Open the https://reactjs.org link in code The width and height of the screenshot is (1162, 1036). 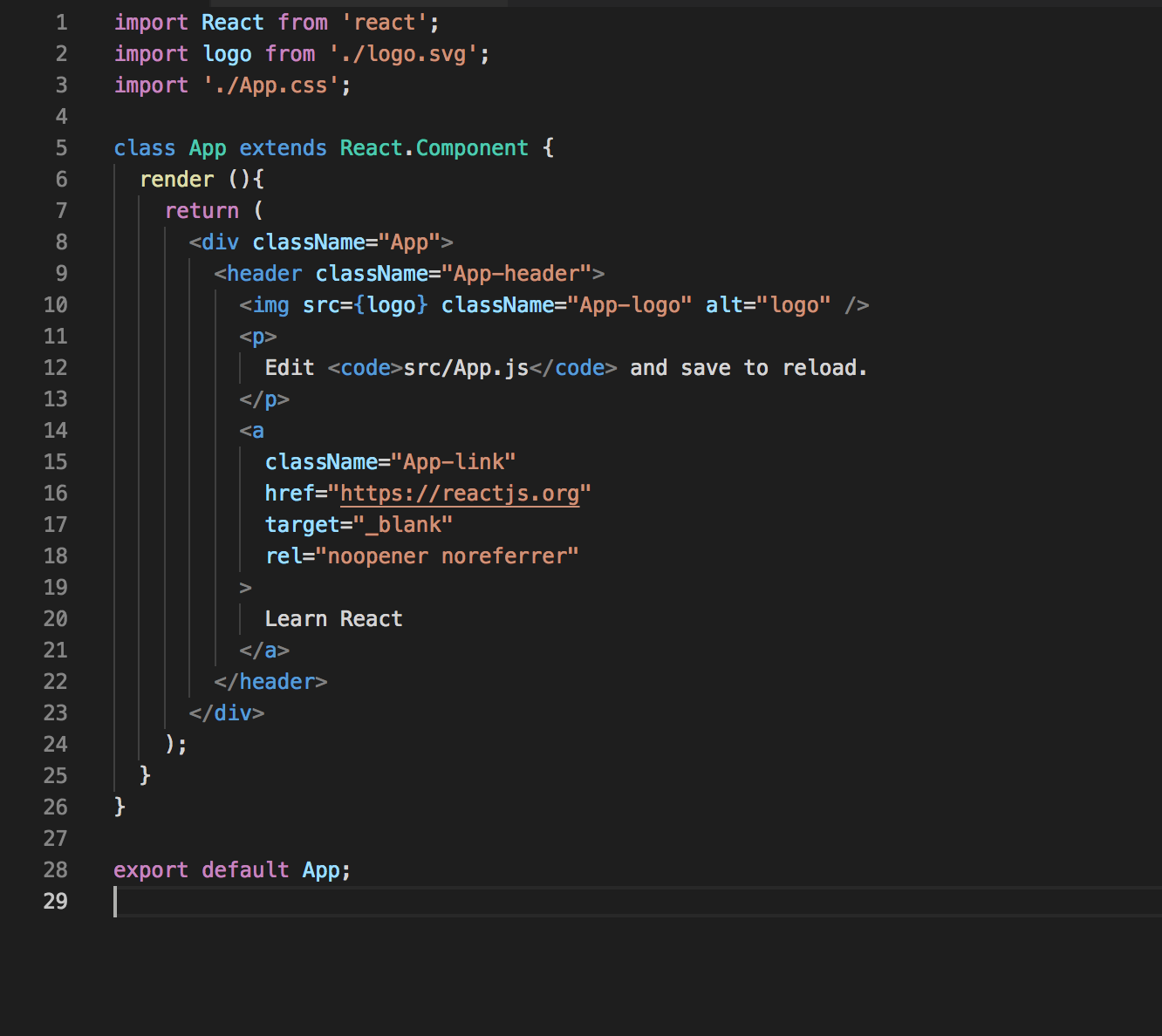pyautogui.click(x=460, y=494)
